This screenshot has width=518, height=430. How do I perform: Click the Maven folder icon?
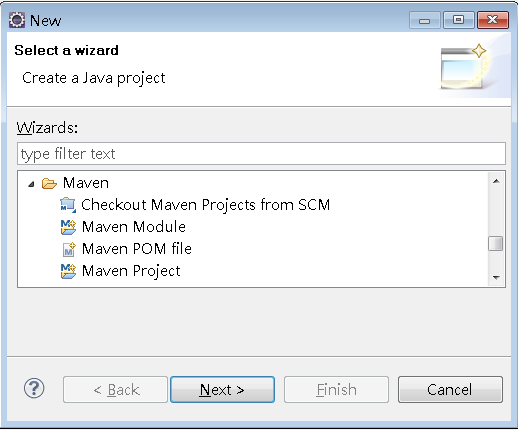click(x=49, y=183)
